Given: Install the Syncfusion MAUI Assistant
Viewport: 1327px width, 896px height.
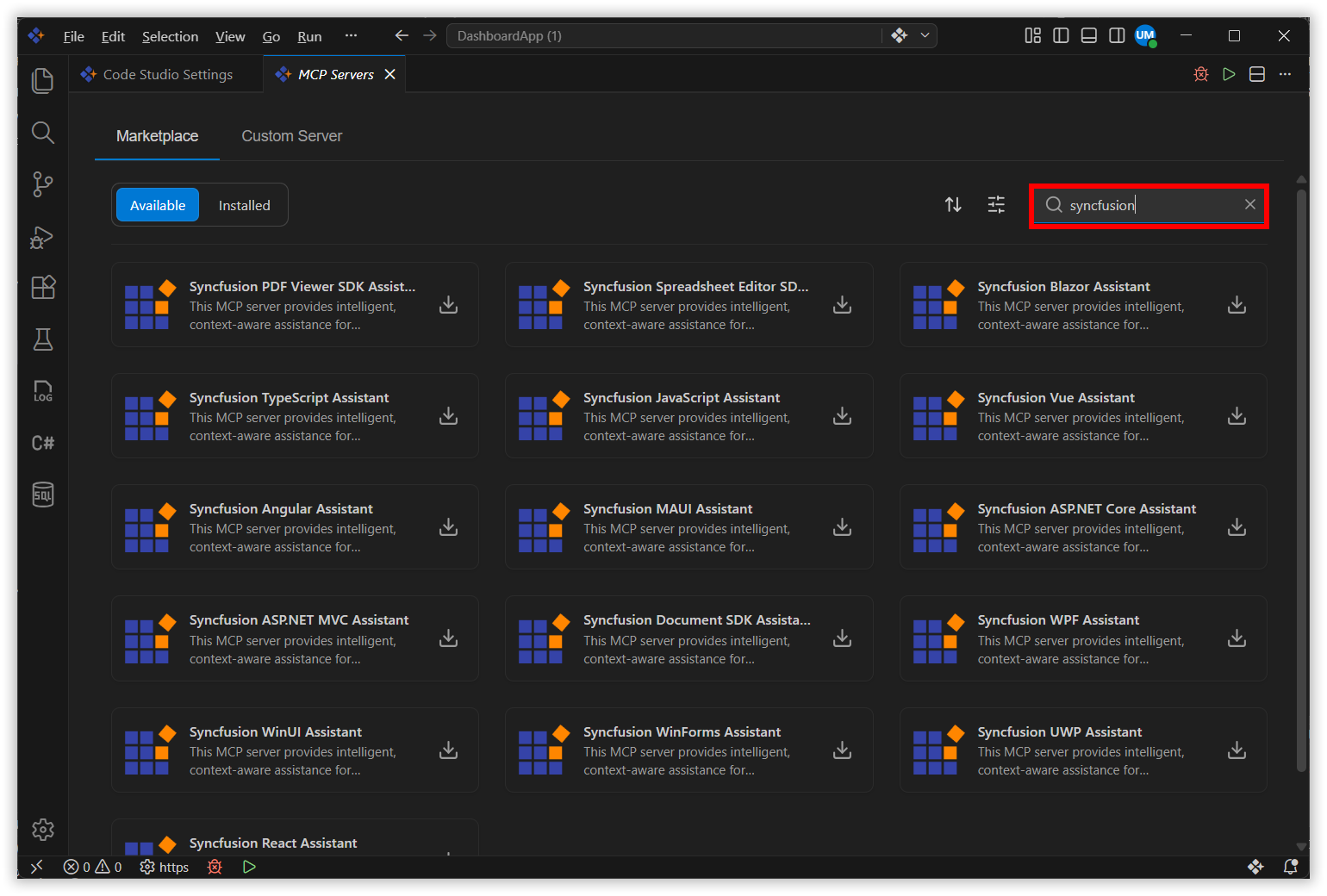Looking at the screenshot, I should (843, 527).
